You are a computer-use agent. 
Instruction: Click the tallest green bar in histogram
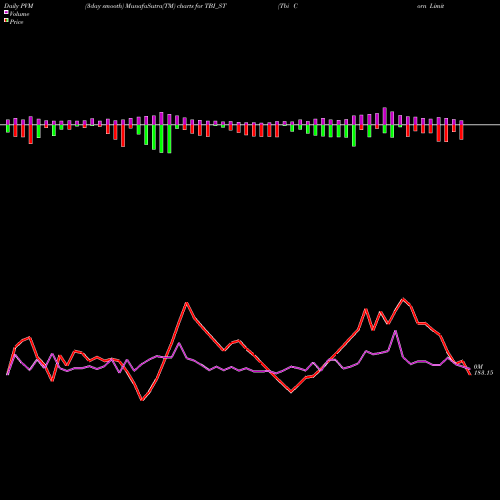(x=169, y=139)
